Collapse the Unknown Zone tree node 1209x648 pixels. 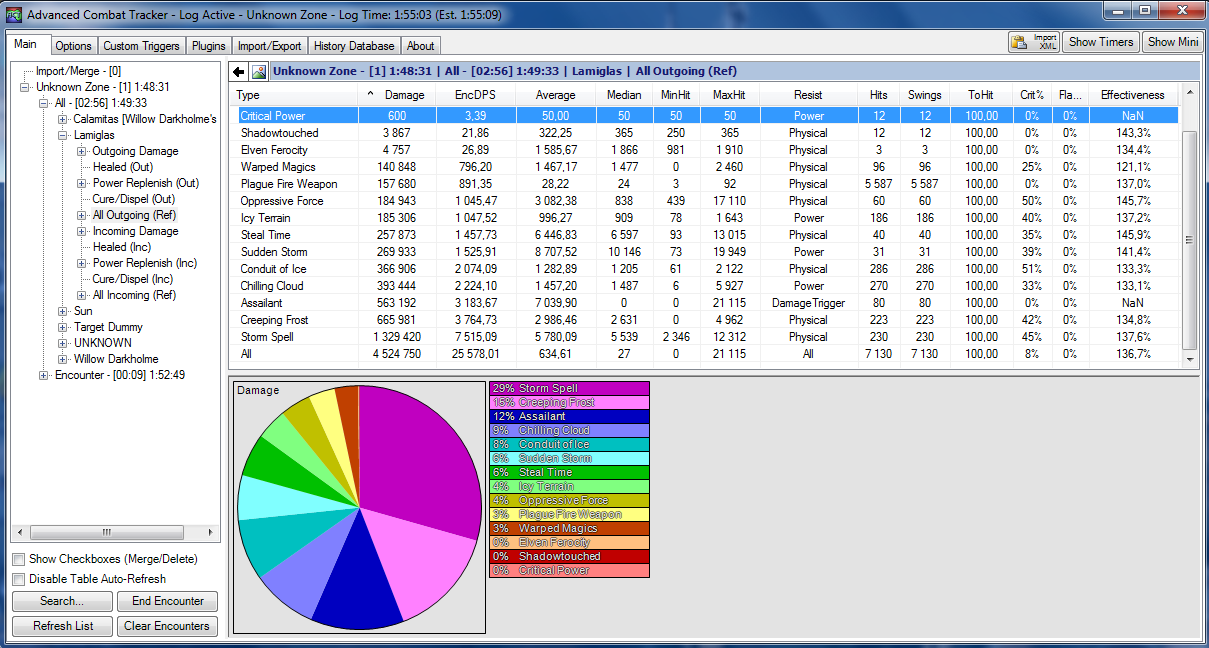click(x=27, y=87)
